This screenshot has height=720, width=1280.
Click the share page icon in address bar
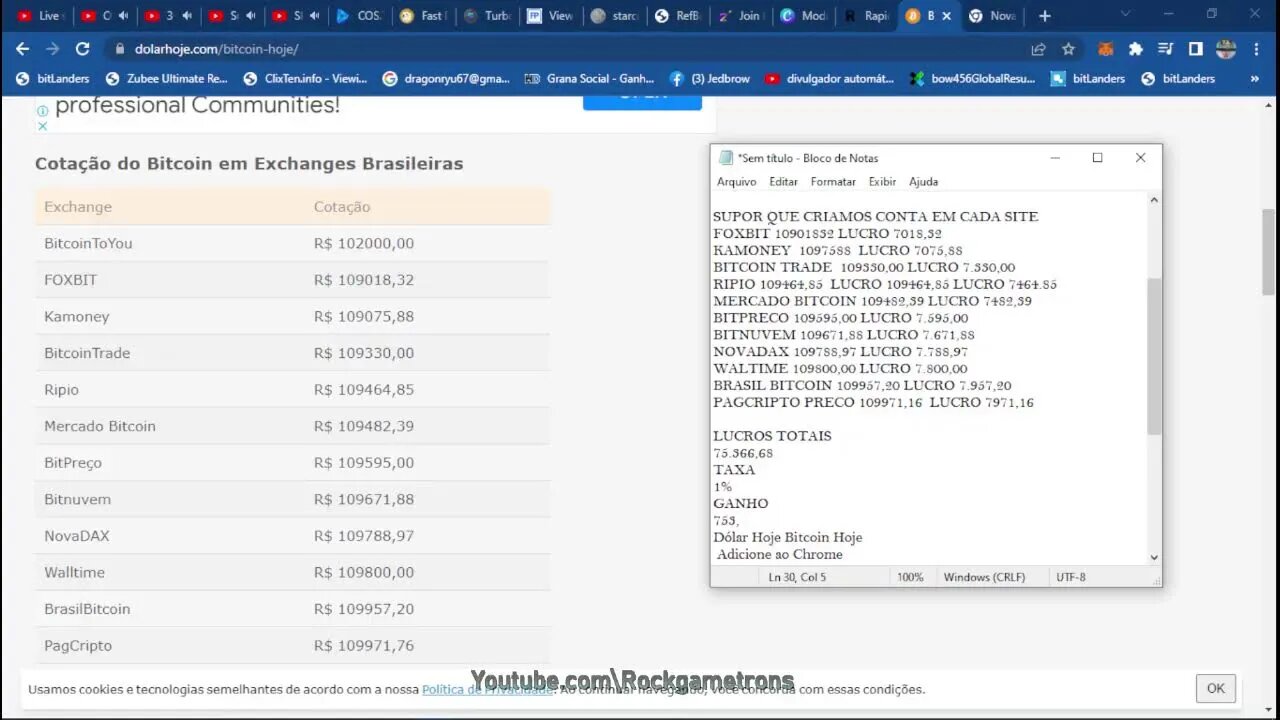coord(1038,49)
